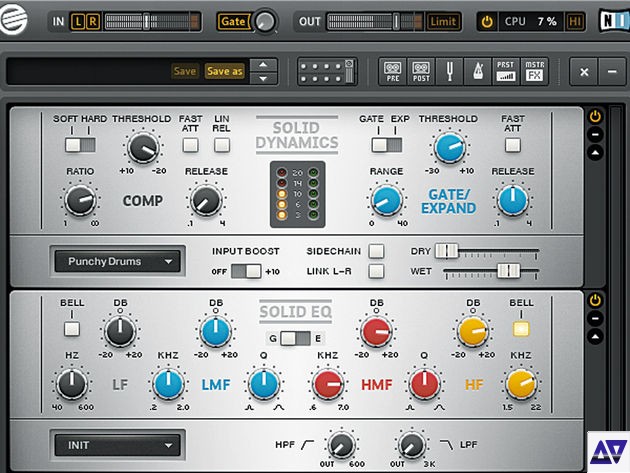The height and width of the screenshot is (473, 630).
Task: Open the MSTR FX section
Action: click(534, 72)
